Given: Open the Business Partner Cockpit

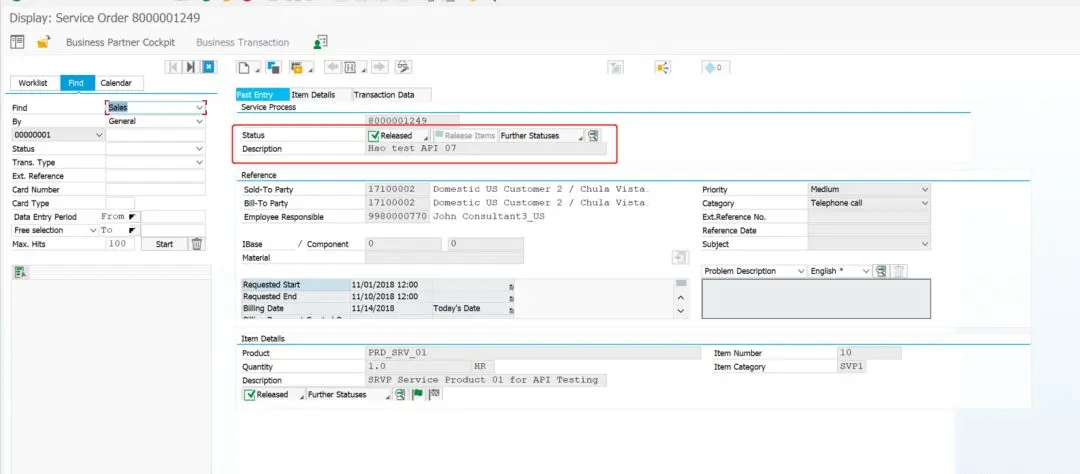Looking at the screenshot, I should coord(121,42).
